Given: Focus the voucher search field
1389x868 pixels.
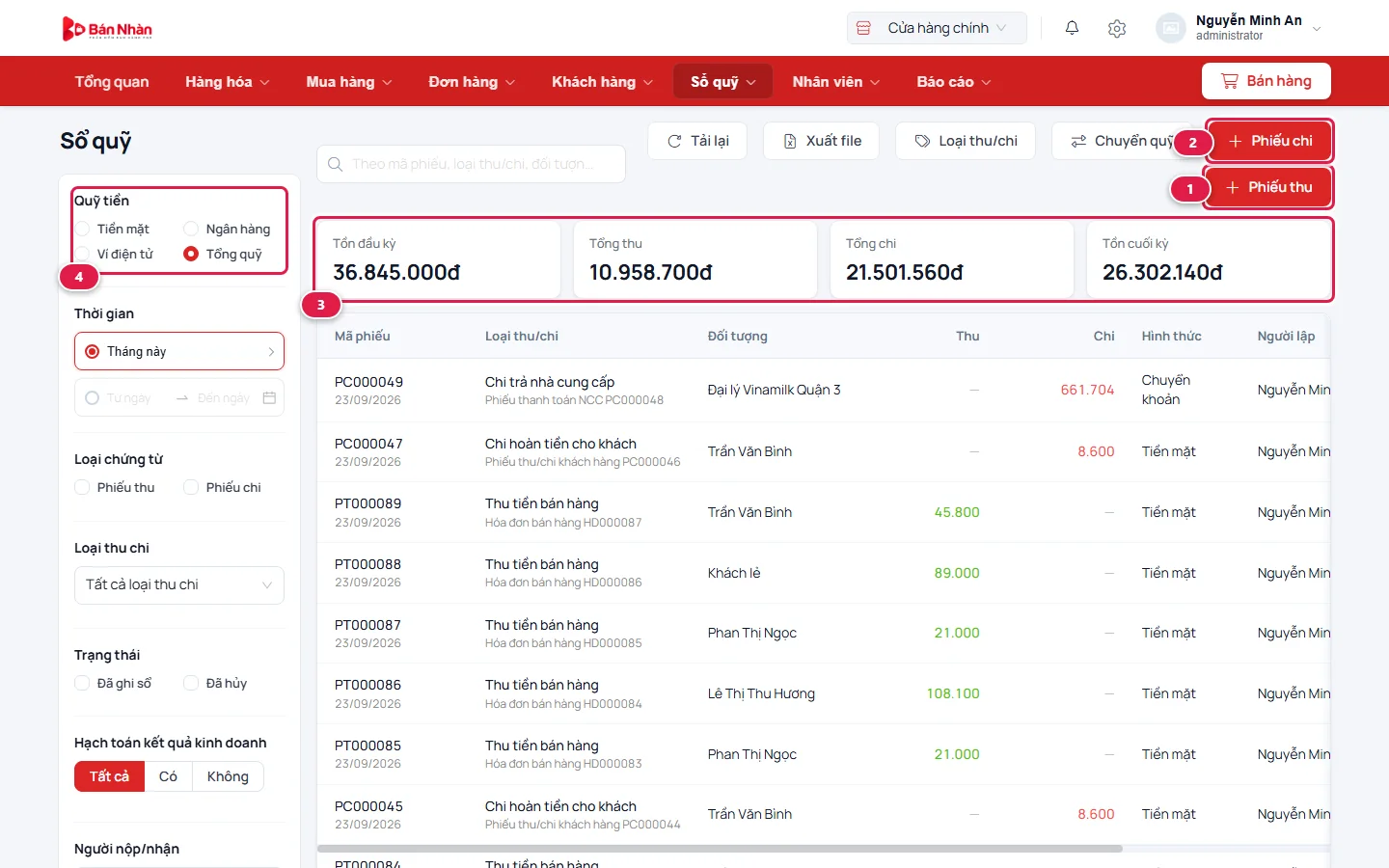Looking at the screenshot, I should [x=471, y=164].
